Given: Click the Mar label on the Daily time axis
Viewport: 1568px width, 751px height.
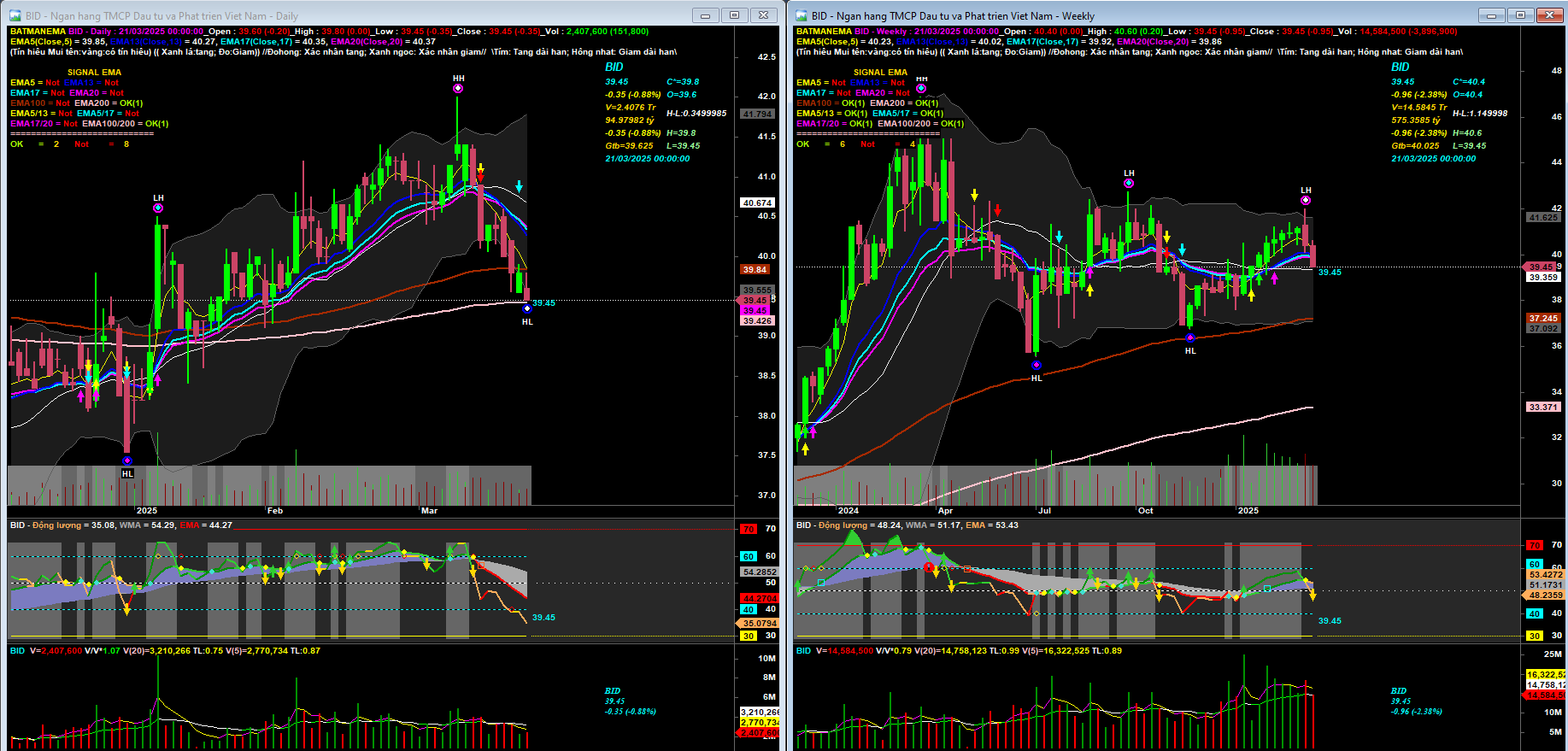Looking at the screenshot, I should click(x=429, y=511).
